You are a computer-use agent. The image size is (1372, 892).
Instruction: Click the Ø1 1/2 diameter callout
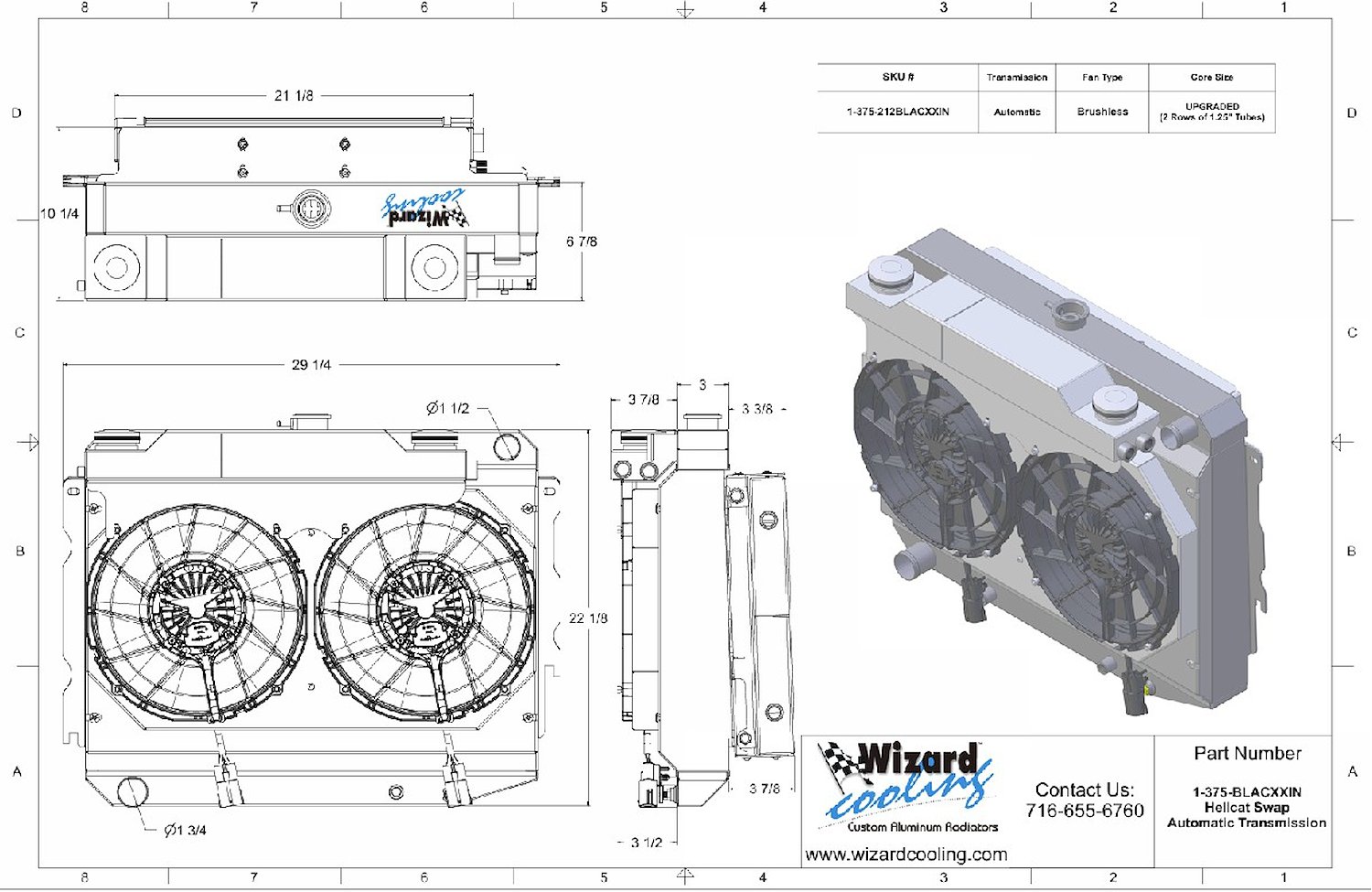click(447, 408)
